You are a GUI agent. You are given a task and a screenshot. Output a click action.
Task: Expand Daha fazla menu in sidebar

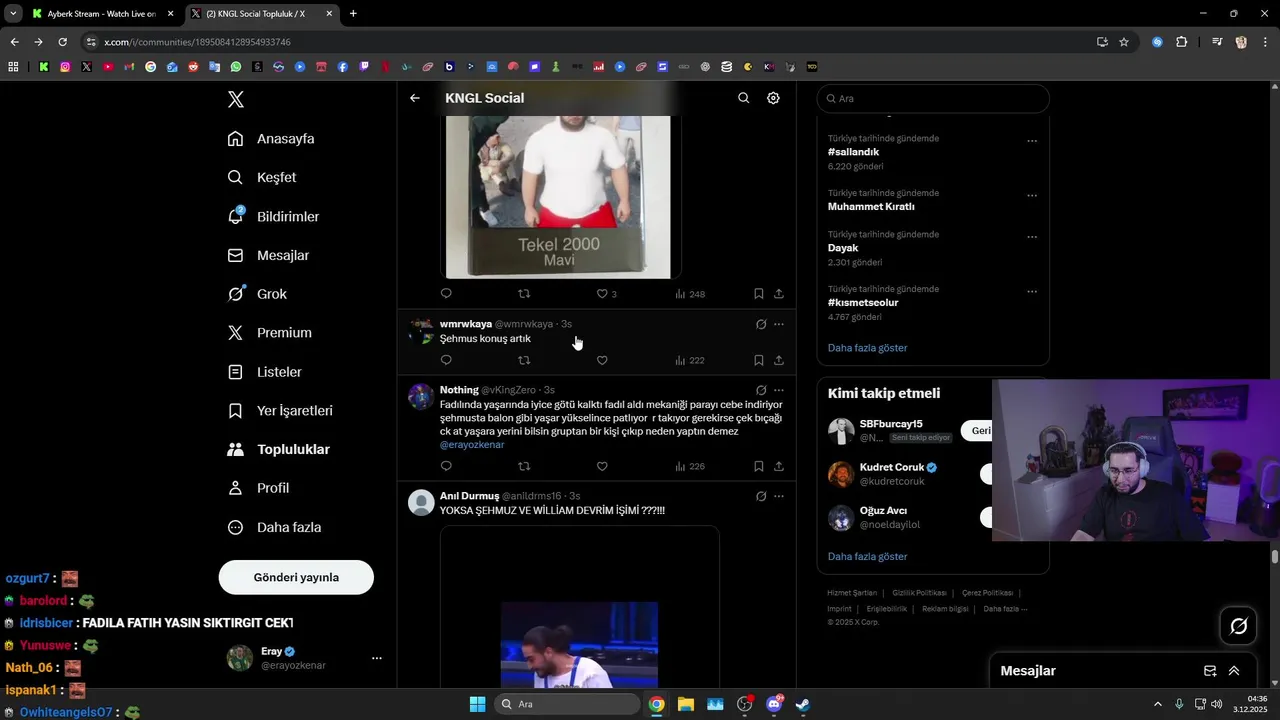(x=274, y=527)
